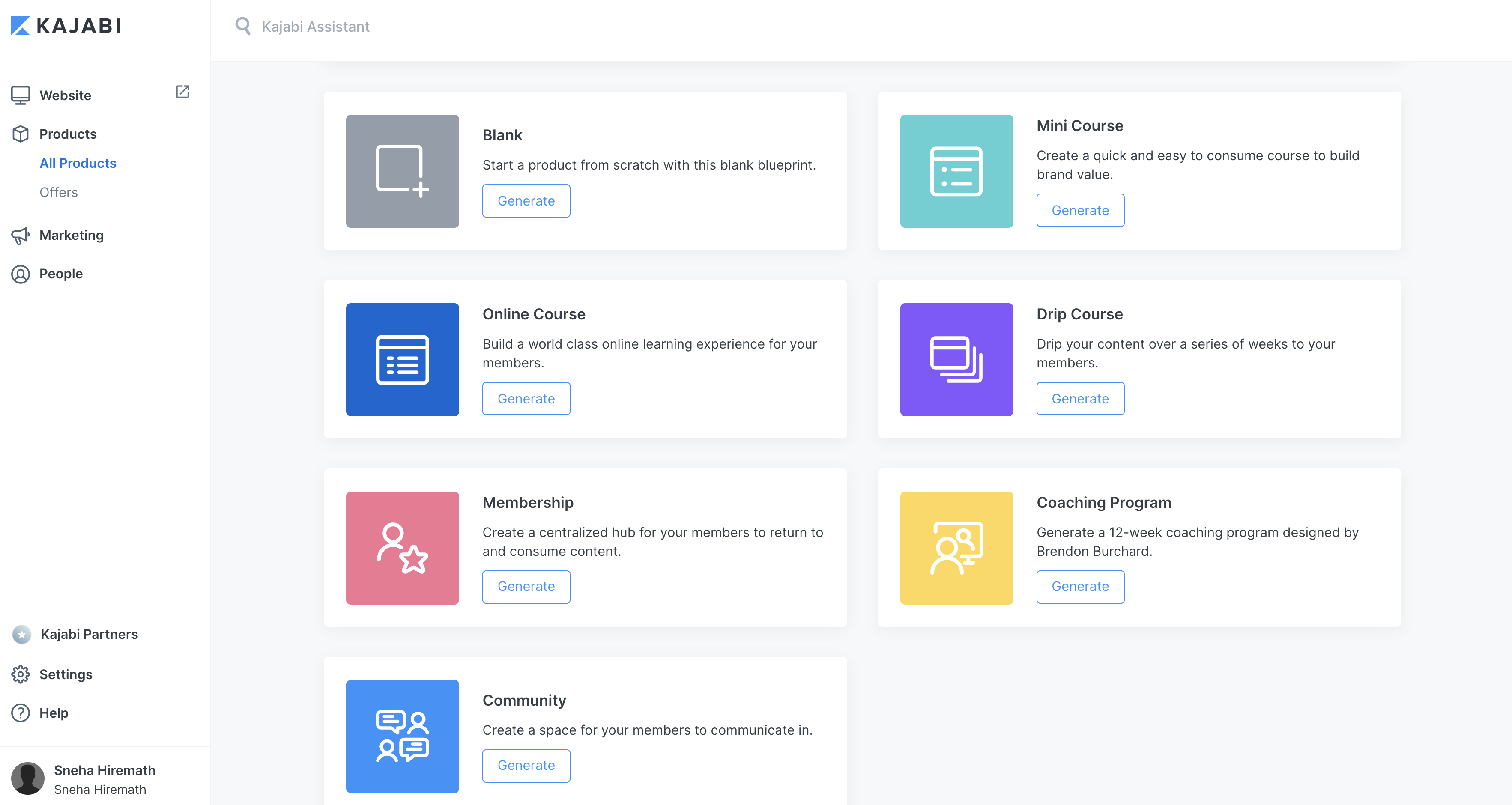Generate an Online Course

pos(526,398)
